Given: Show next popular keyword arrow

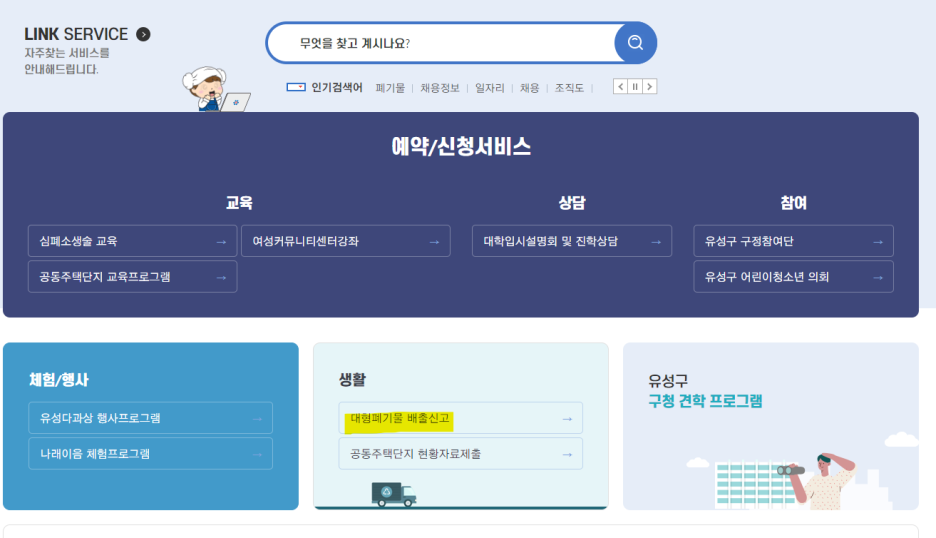Looking at the screenshot, I should [x=649, y=87].
